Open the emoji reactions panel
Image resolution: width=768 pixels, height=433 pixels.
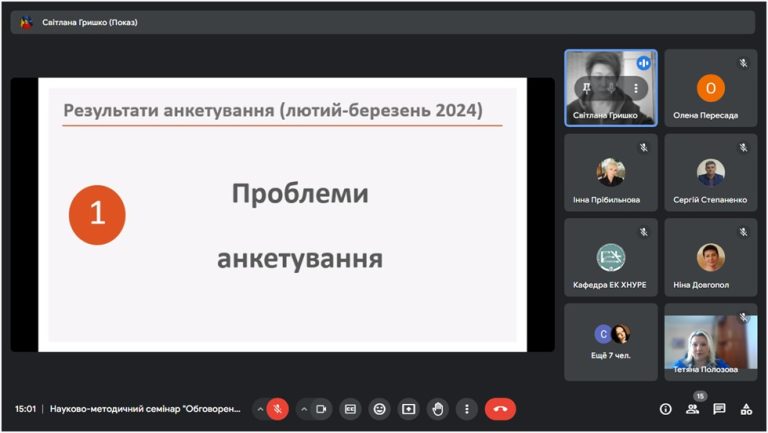tap(380, 409)
